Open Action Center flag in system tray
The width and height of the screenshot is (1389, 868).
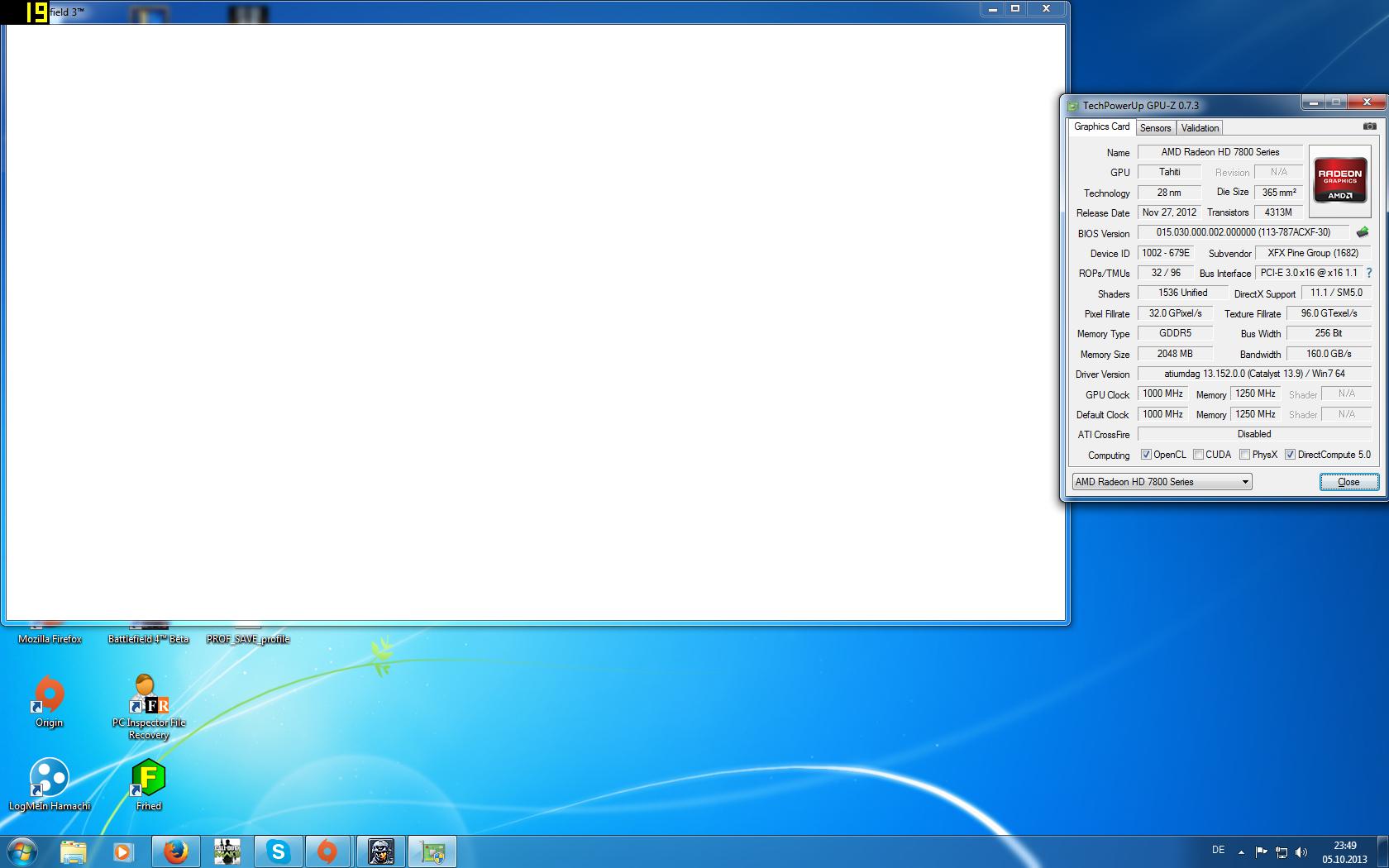tap(1261, 851)
